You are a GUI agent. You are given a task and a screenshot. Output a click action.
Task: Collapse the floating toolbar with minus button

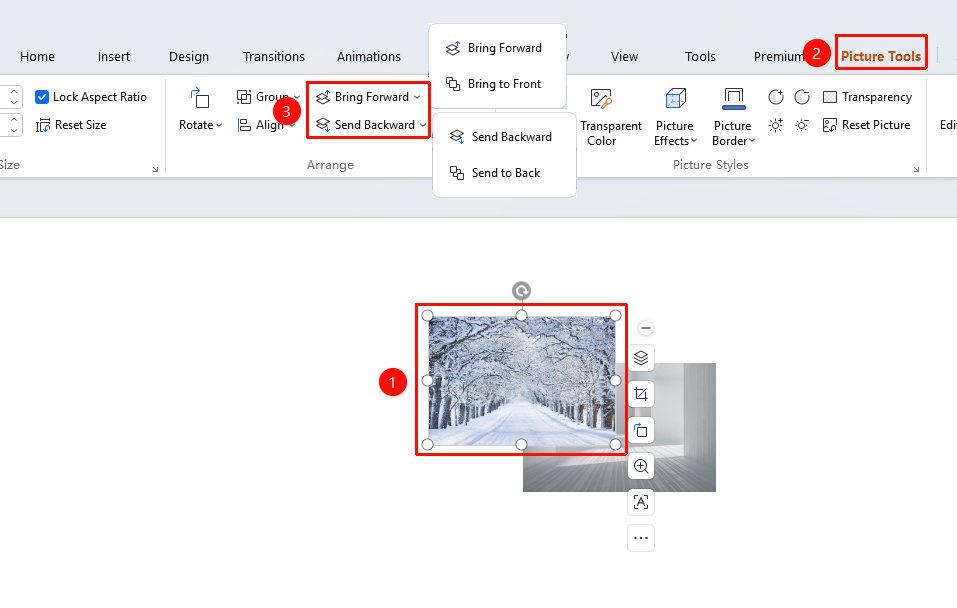[646, 328]
